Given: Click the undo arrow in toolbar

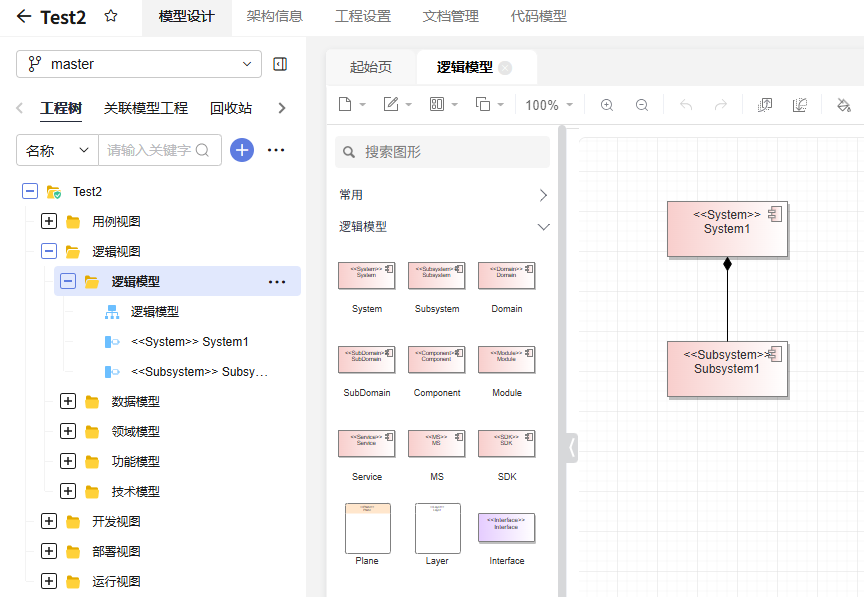Looking at the screenshot, I should [686, 105].
